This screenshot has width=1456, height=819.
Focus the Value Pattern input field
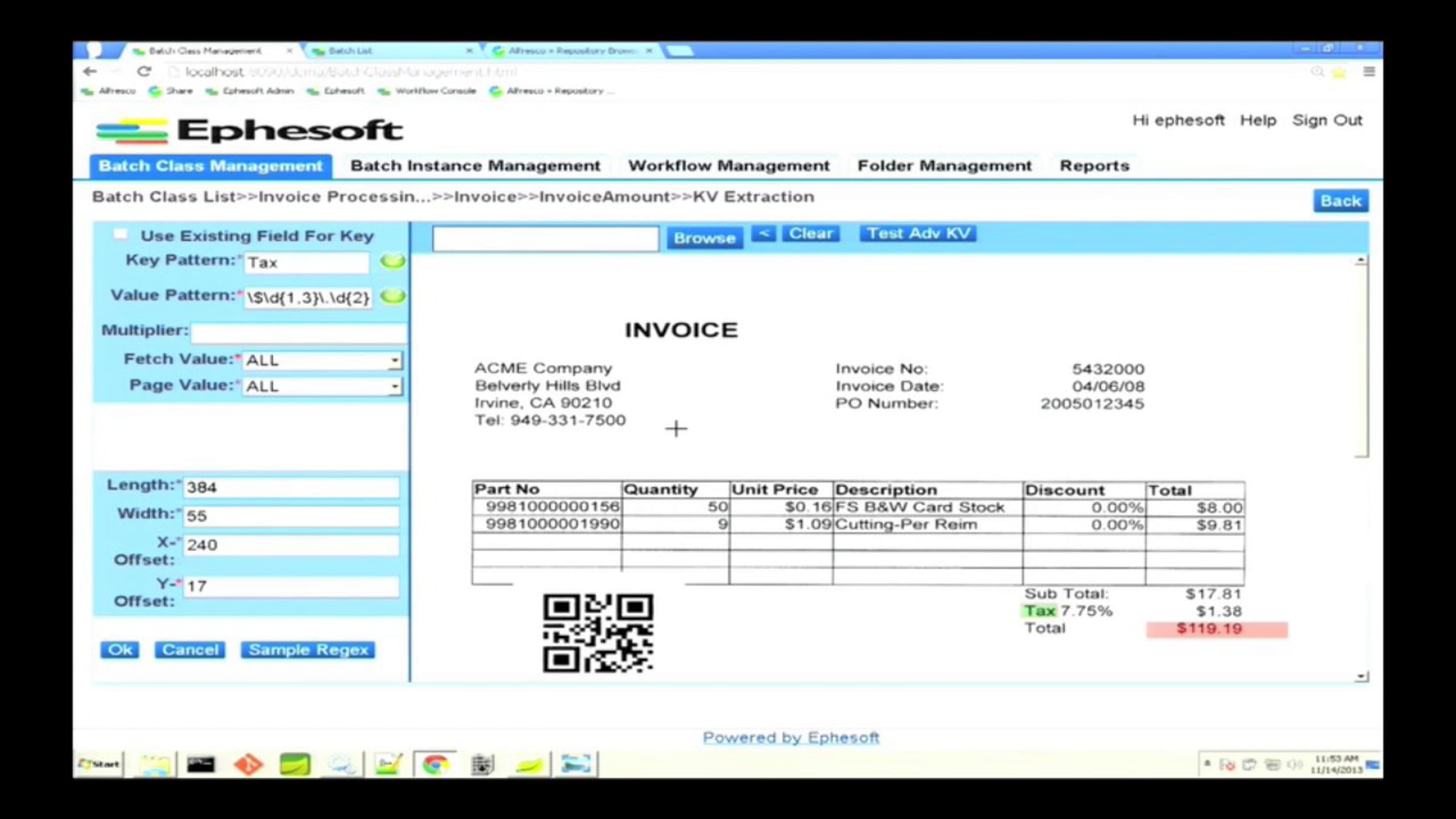(x=308, y=298)
